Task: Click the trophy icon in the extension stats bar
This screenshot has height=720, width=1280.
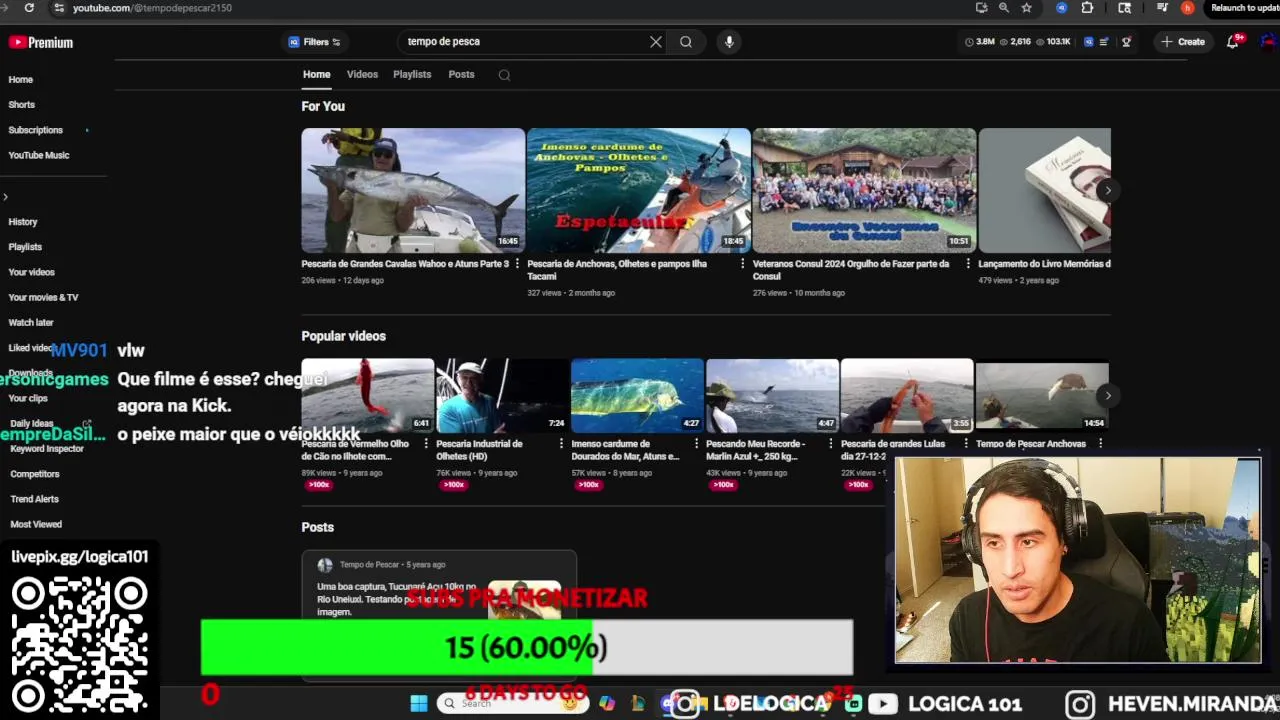Action: point(1126,42)
